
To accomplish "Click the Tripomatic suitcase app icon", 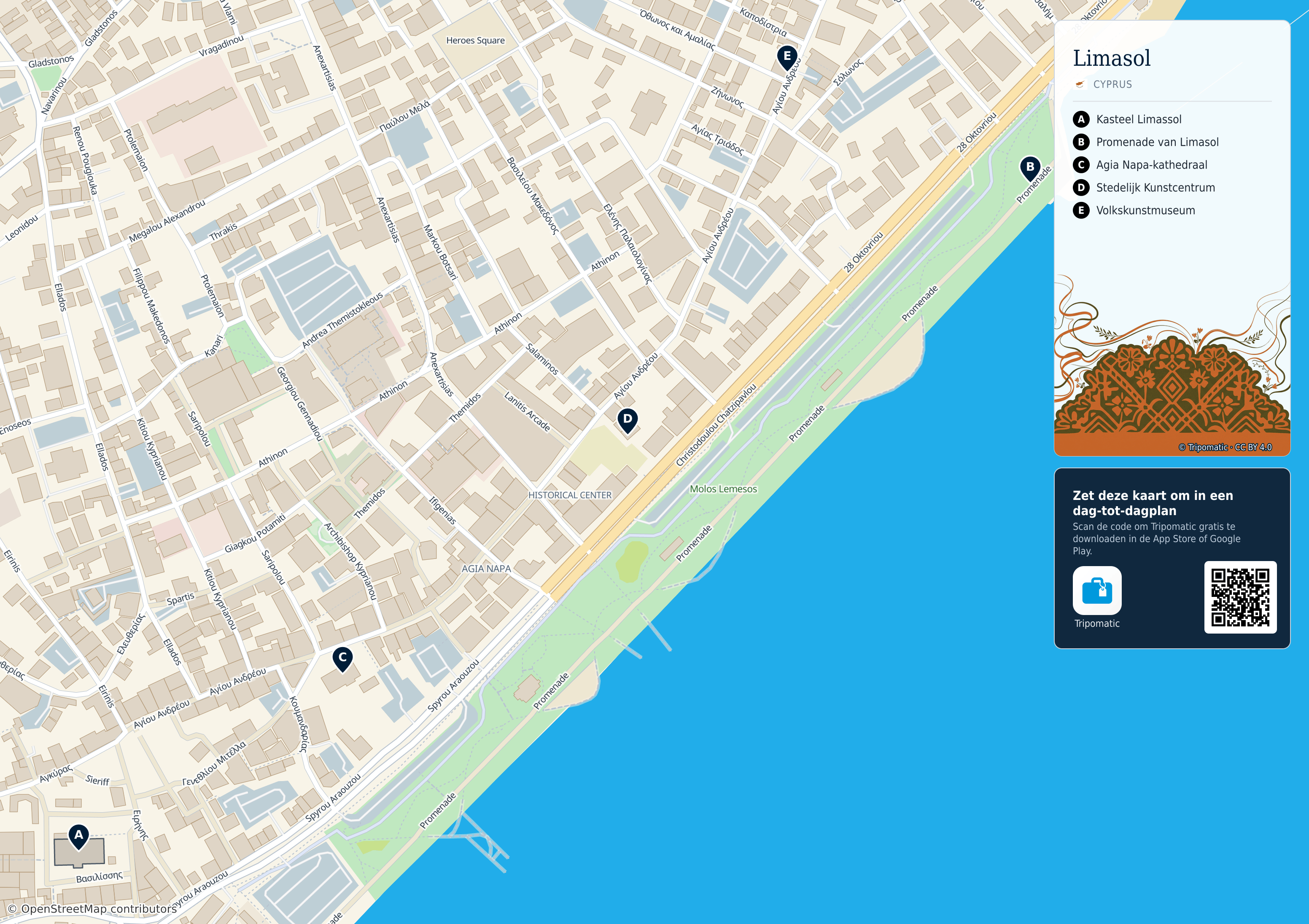I will [x=1097, y=591].
